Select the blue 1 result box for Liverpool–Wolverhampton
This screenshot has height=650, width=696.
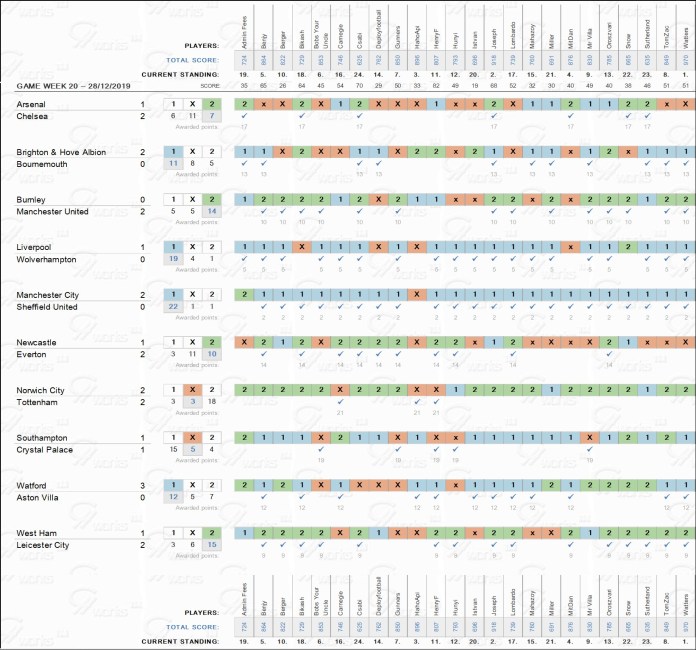(x=173, y=247)
